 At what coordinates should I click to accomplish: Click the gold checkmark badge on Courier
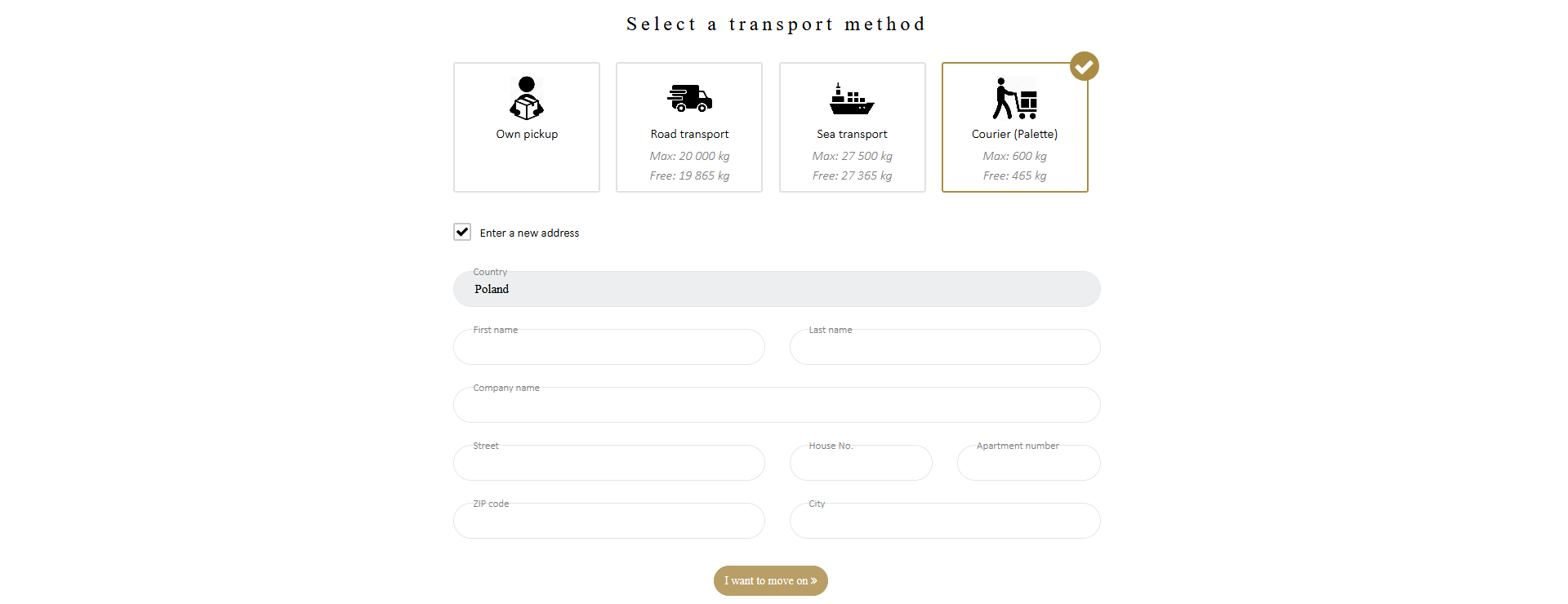point(1085,66)
